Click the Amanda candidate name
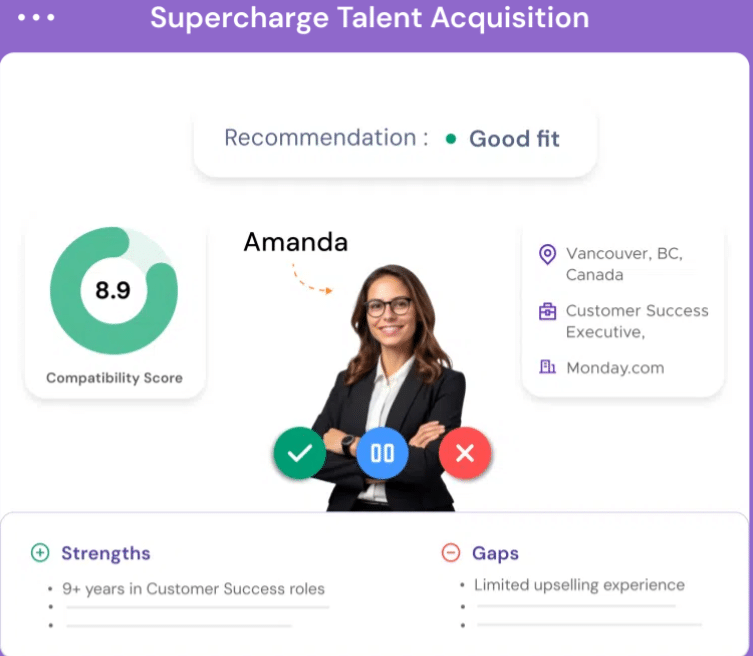Viewport: 753px width, 656px height. (296, 242)
